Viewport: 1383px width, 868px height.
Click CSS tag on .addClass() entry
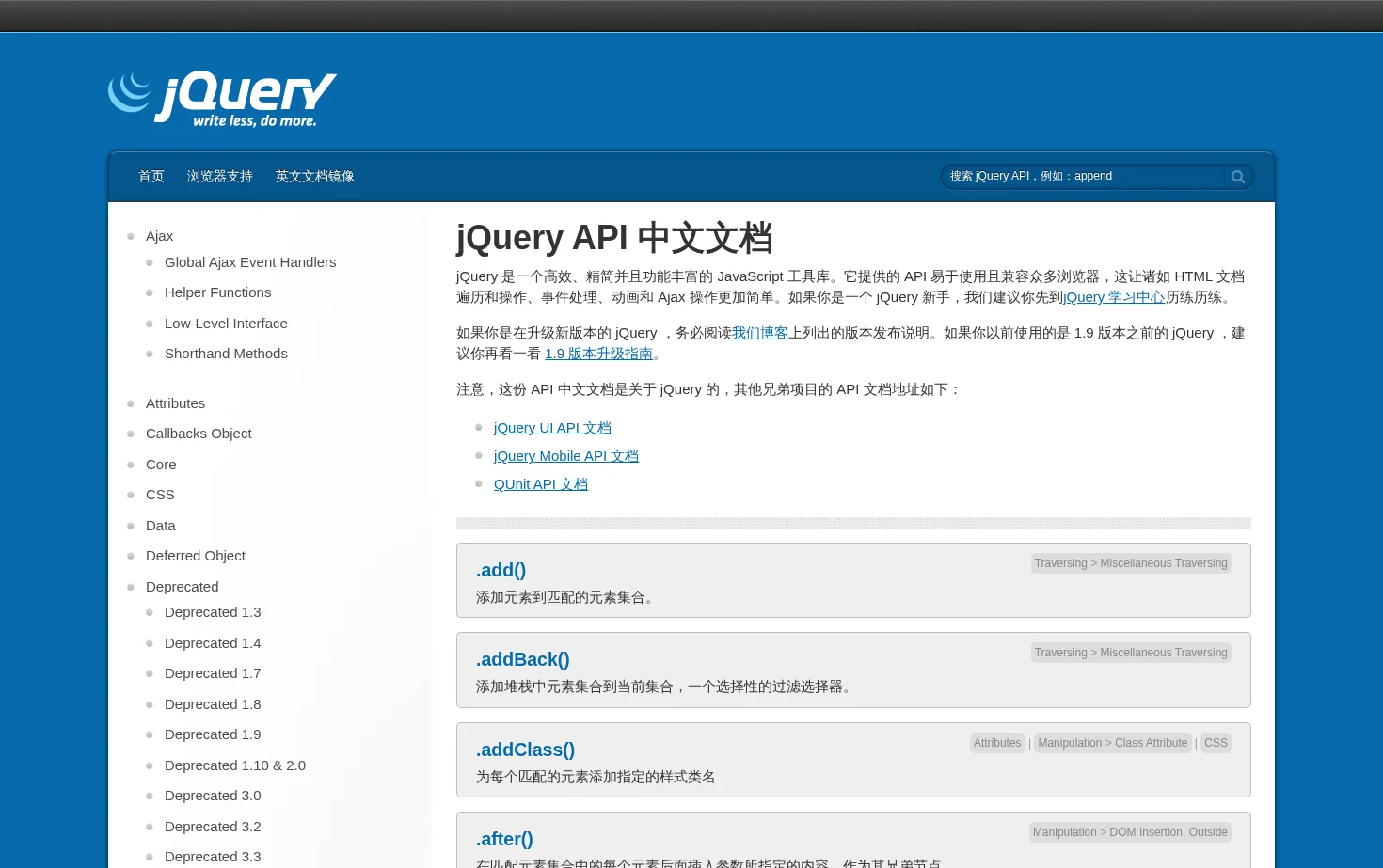pyautogui.click(x=1216, y=743)
